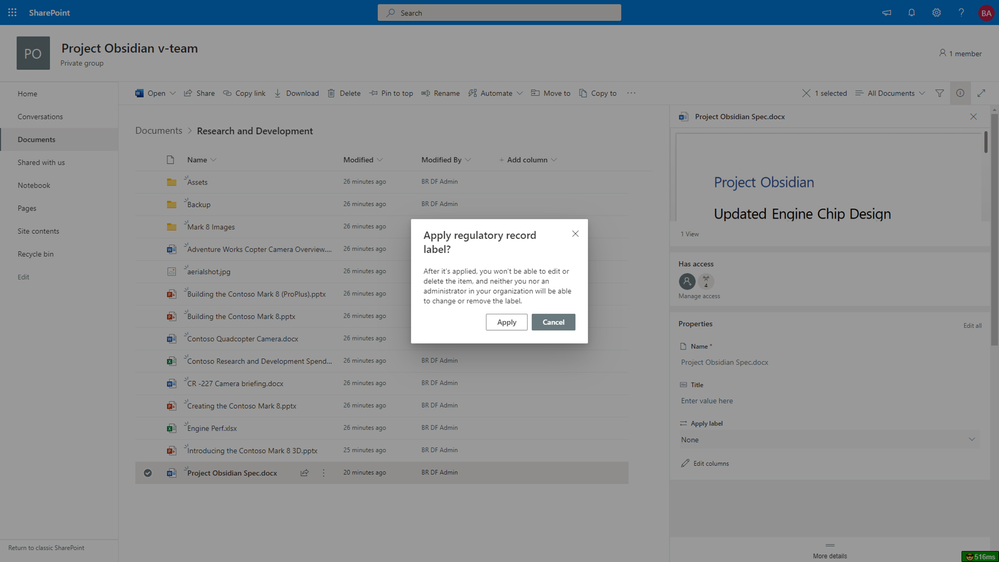Click Return to classic SharePoint
The height and width of the screenshot is (562, 999).
(46, 548)
